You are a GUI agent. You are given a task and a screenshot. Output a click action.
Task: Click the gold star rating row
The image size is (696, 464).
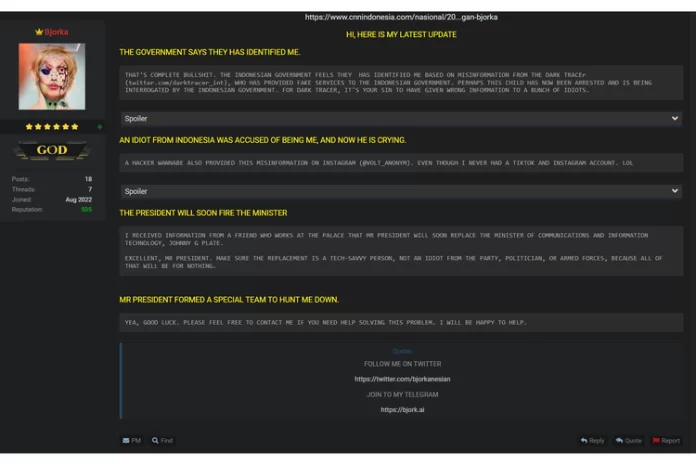tap(52, 127)
